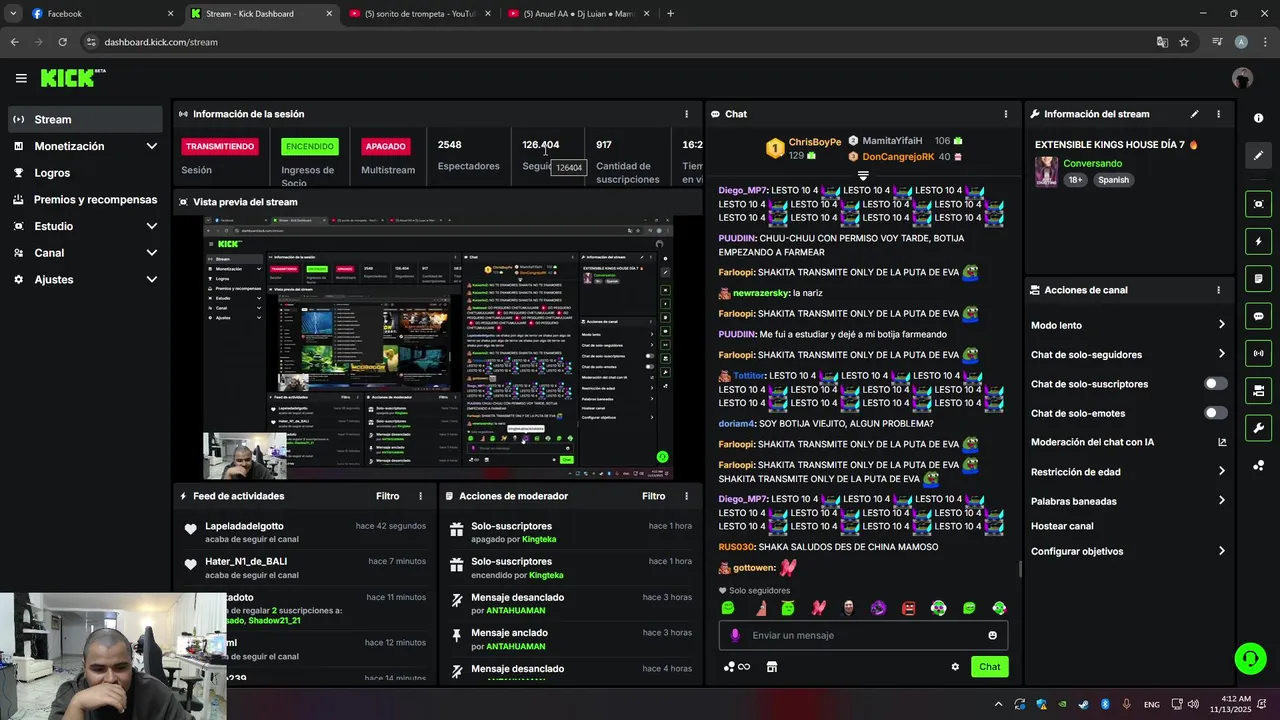The height and width of the screenshot is (720, 1280).
Task: Select Stream in the left sidebar
Action: pos(85,119)
